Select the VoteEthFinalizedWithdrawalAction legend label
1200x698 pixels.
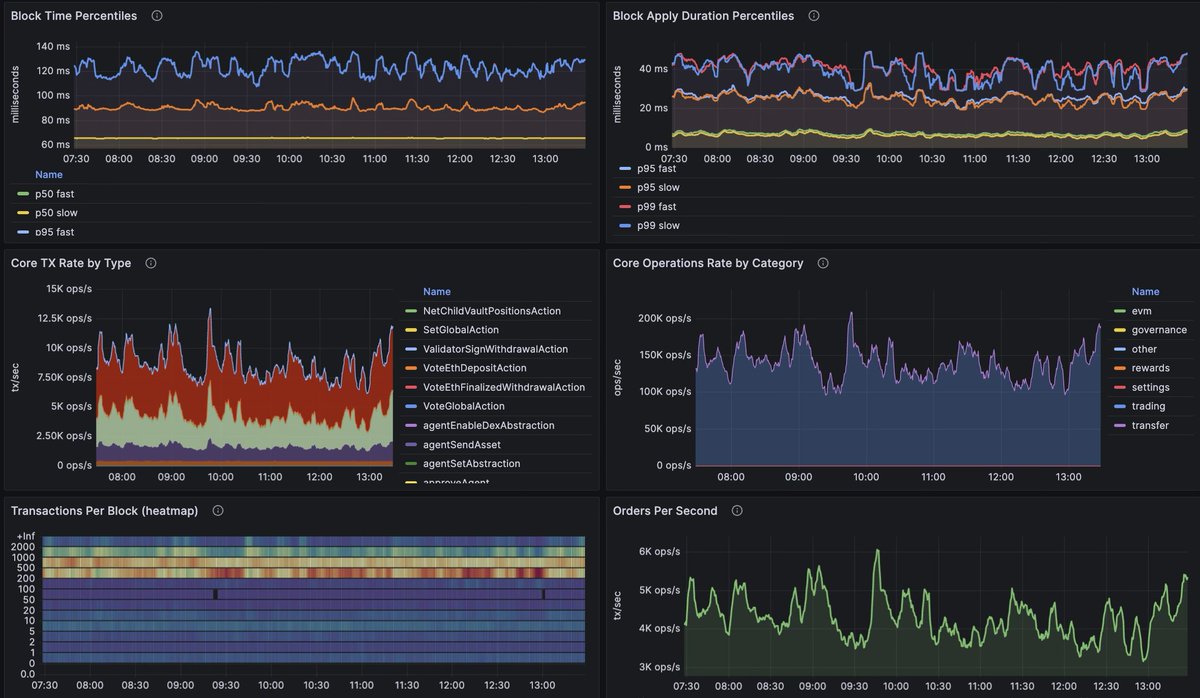pos(504,387)
